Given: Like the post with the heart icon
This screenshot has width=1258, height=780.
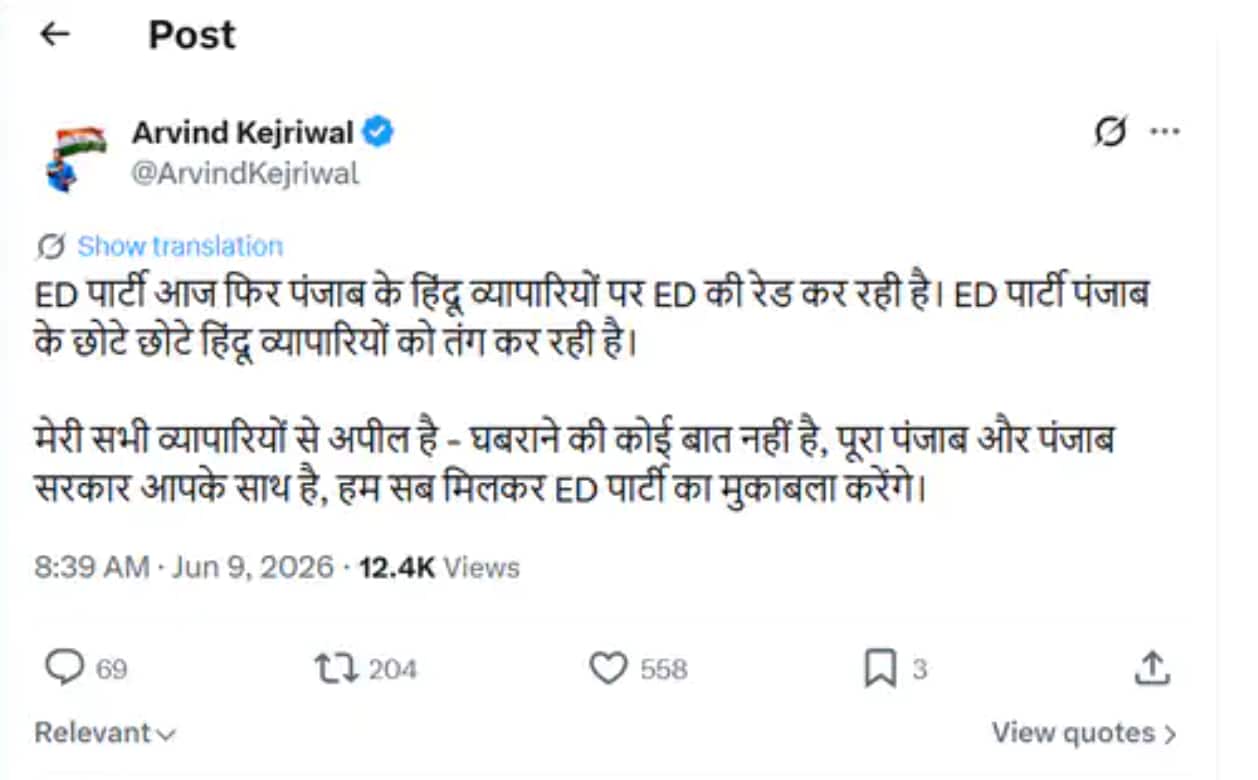Looking at the screenshot, I should tap(608, 668).
